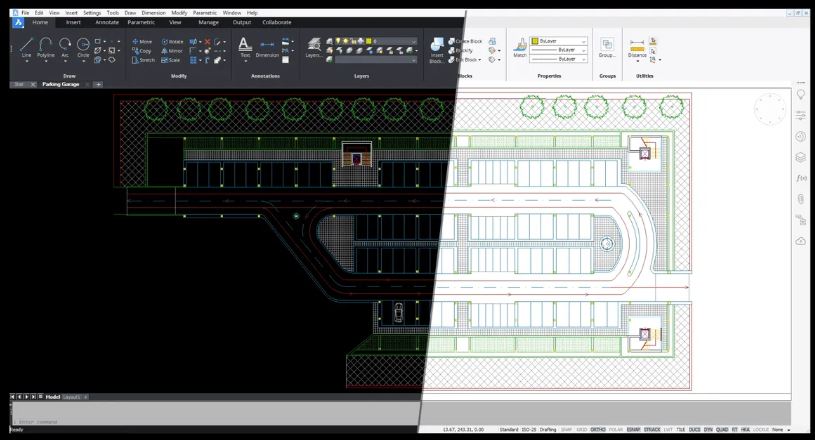Select the Polyline tool
The height and width of the screenshot is (440, 815).
45,47
